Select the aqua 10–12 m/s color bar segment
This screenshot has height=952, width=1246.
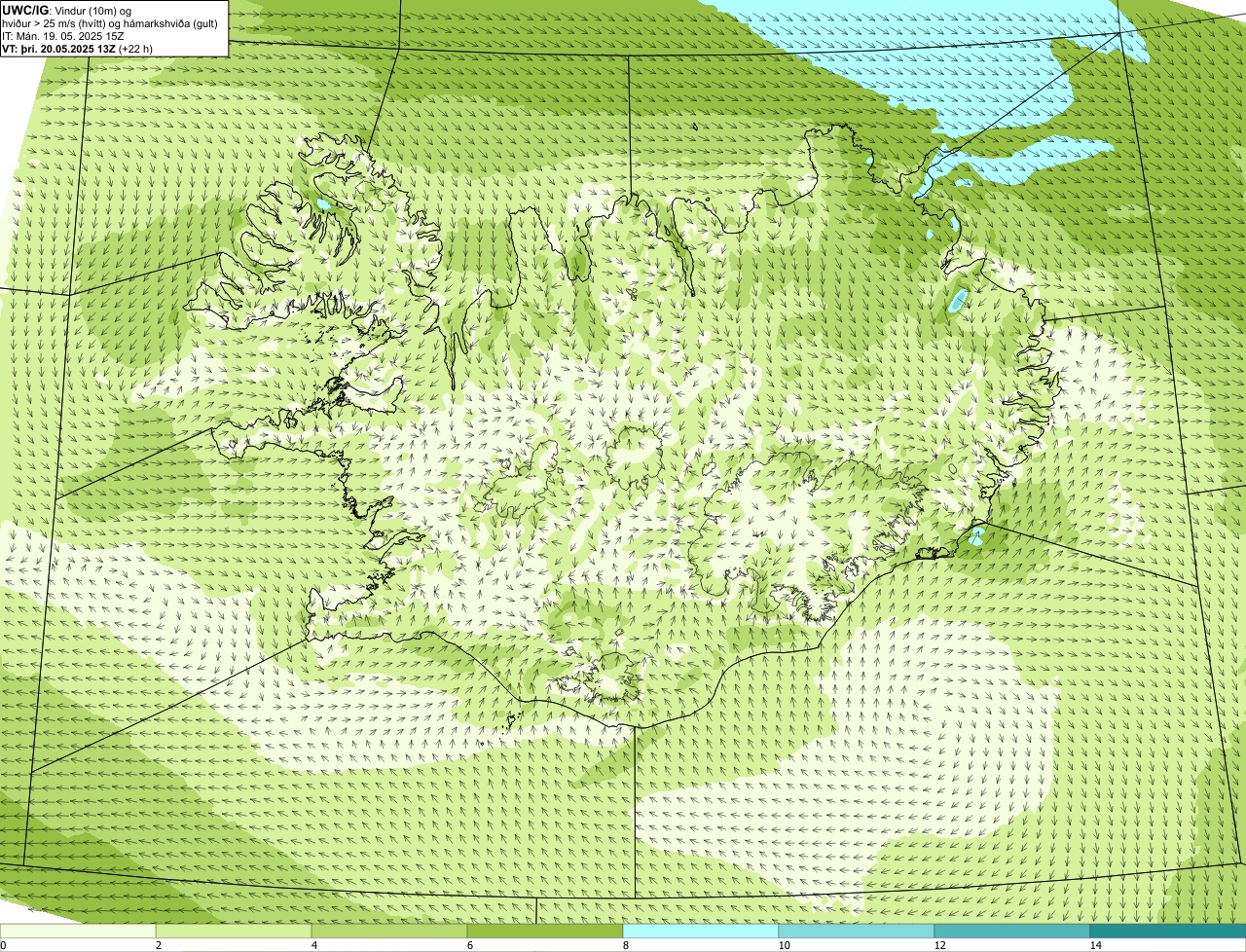pos(857,932)
